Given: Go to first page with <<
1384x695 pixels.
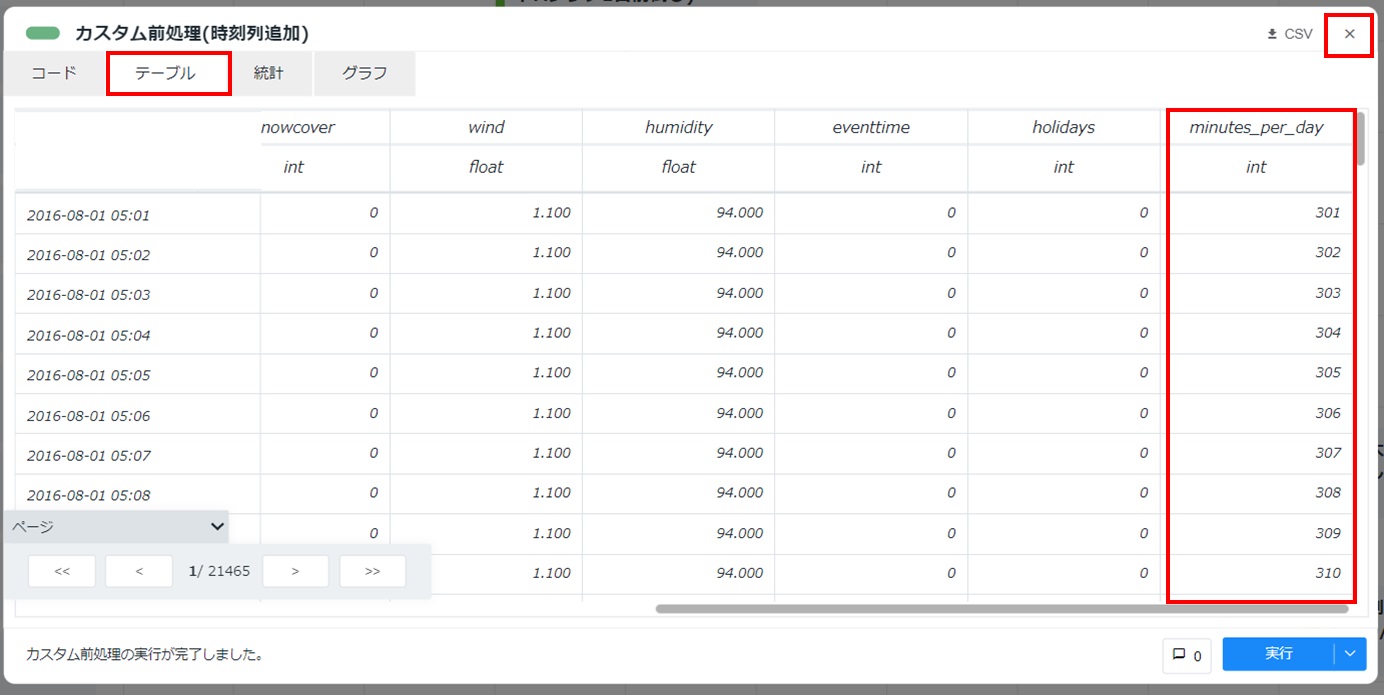Looking at the screenshot, I should (x=62, y=571).
